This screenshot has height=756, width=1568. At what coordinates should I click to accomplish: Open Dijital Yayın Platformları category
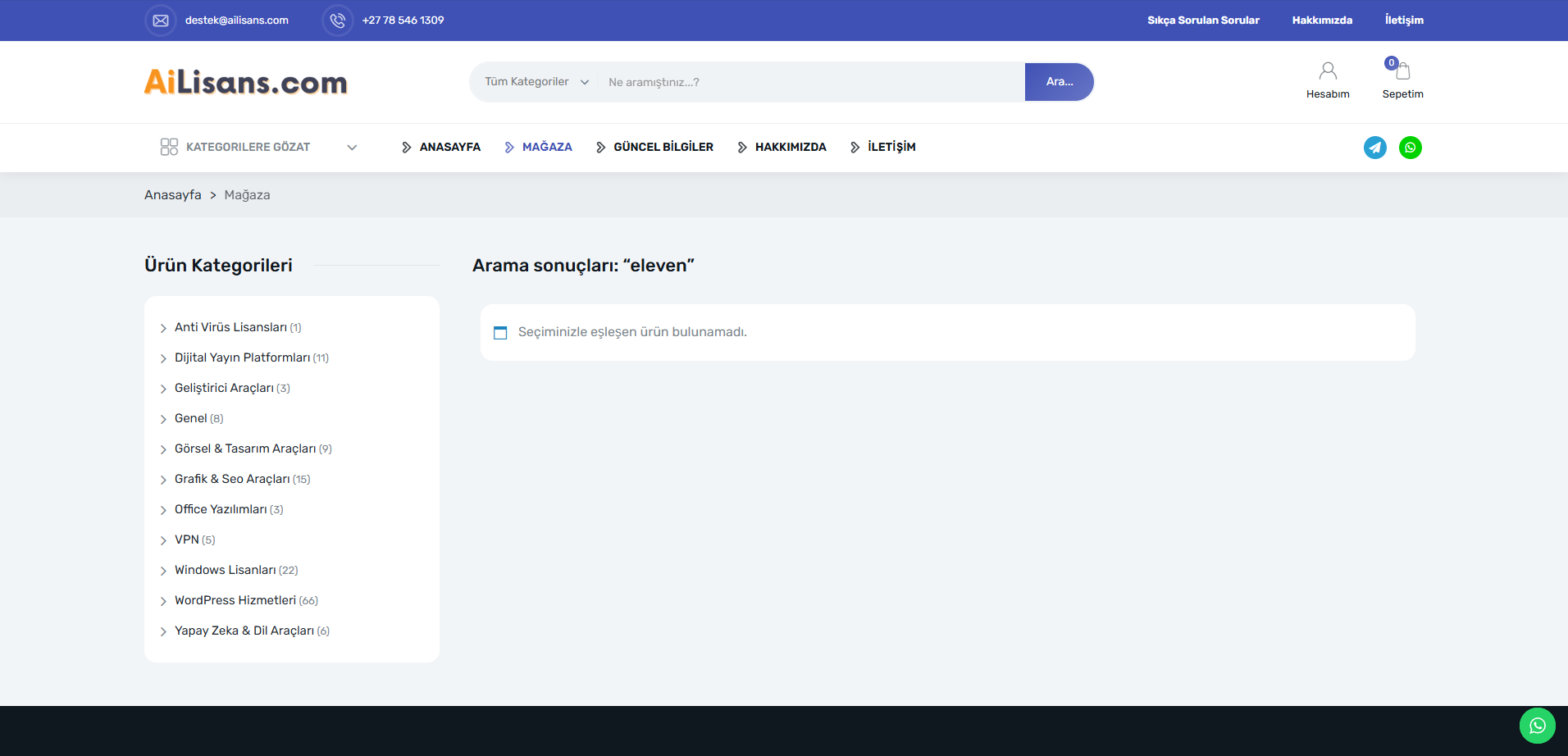[x=242, y=358]
